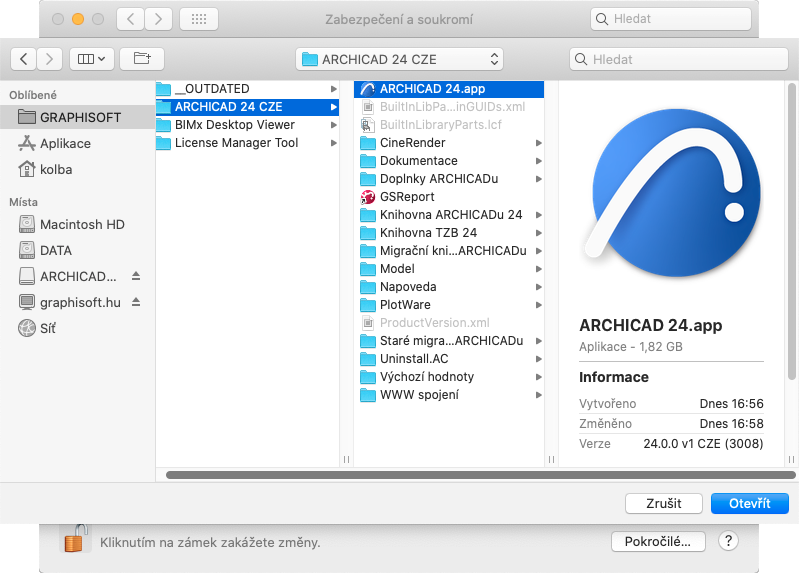Click the help question mark button
The image size is (799, 573).
[728, 541]
